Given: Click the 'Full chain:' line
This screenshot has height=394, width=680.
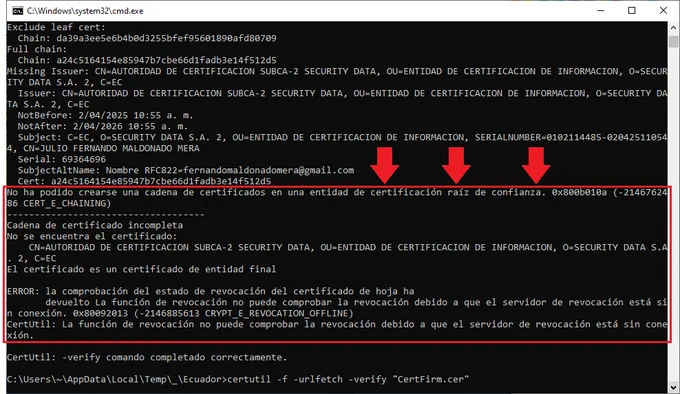Looking at the screenshot, I should click(37, 49).
